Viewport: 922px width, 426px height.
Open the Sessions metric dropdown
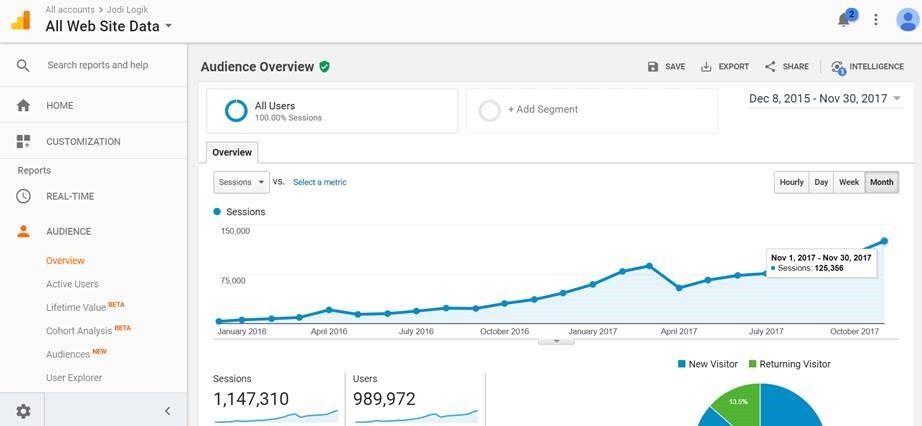[x=241, y=182]
